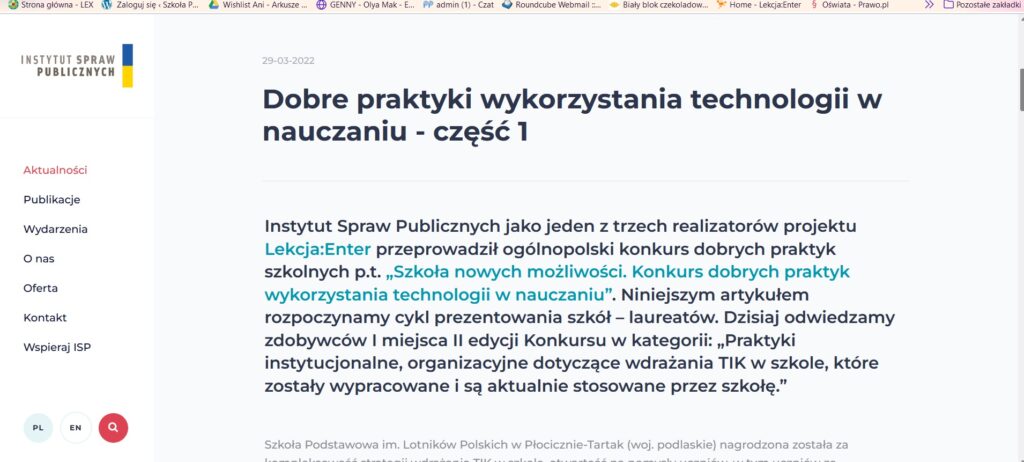
Task: Click the red search magnifier button
Action: (x=113, y=427)
